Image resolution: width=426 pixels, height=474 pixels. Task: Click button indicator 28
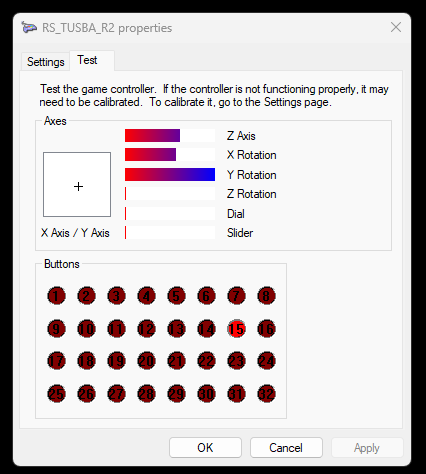point(146,394)
